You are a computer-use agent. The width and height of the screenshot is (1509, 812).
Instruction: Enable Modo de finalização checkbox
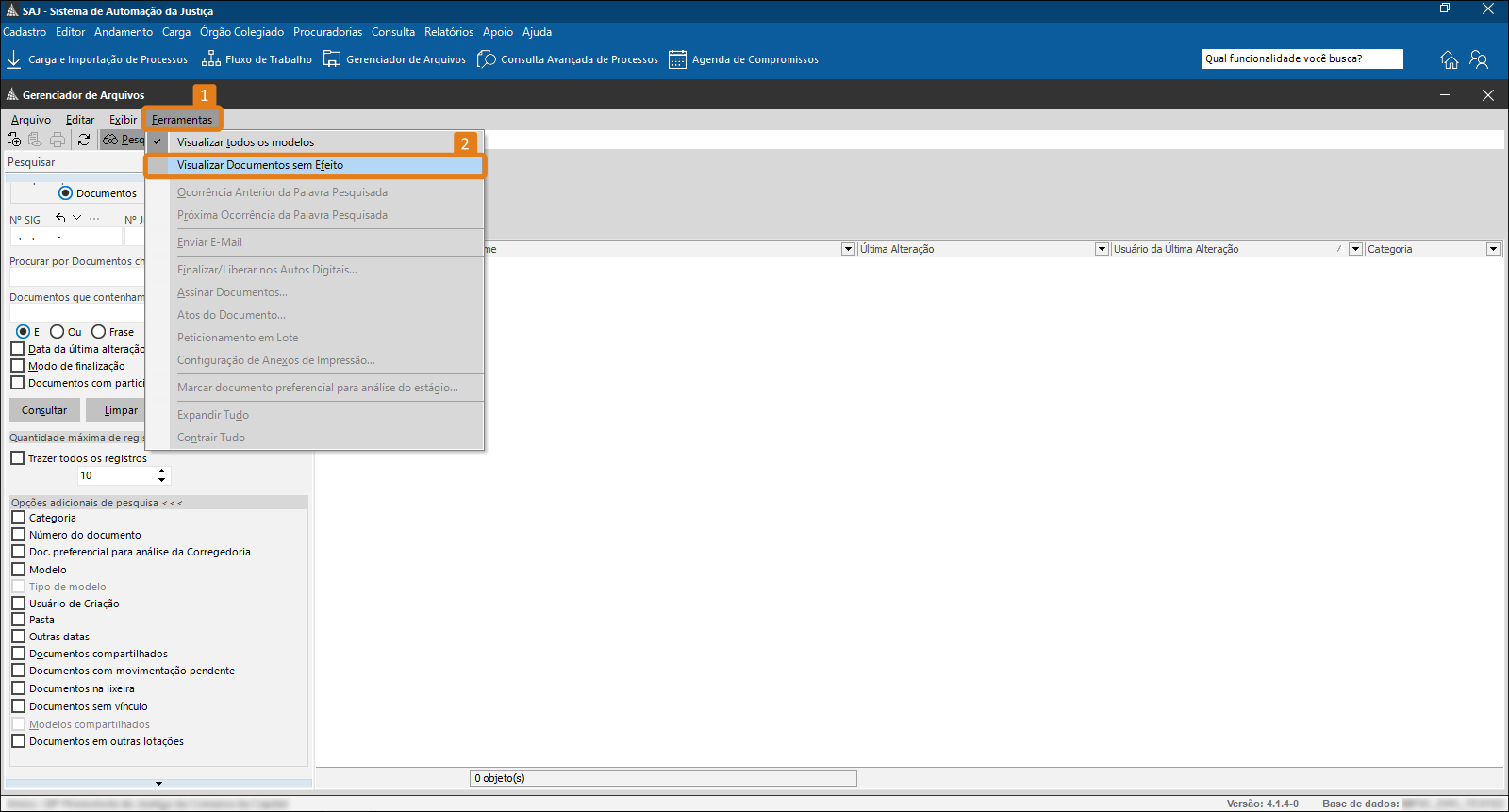point(17,366)
